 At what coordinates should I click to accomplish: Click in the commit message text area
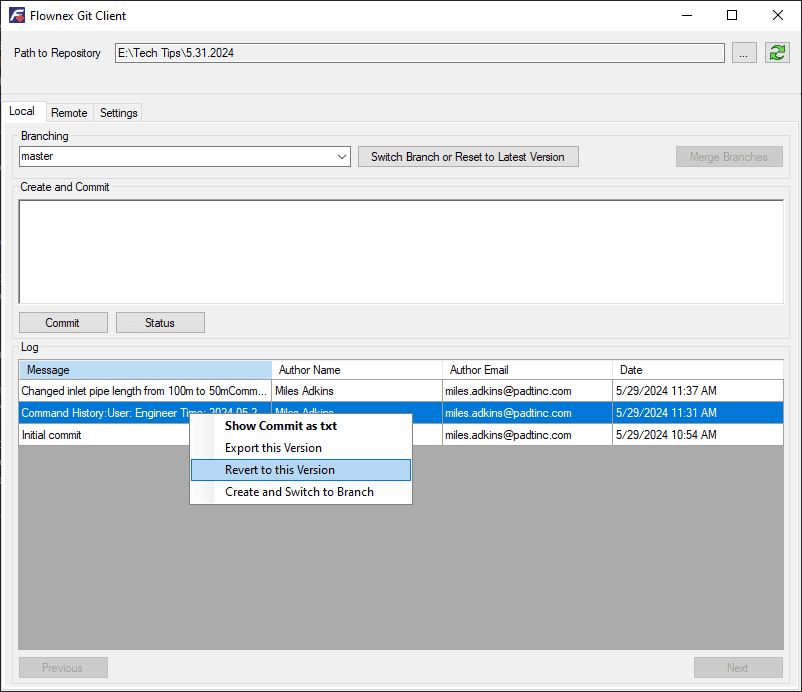pyautogui.click(x=401, y=252)
